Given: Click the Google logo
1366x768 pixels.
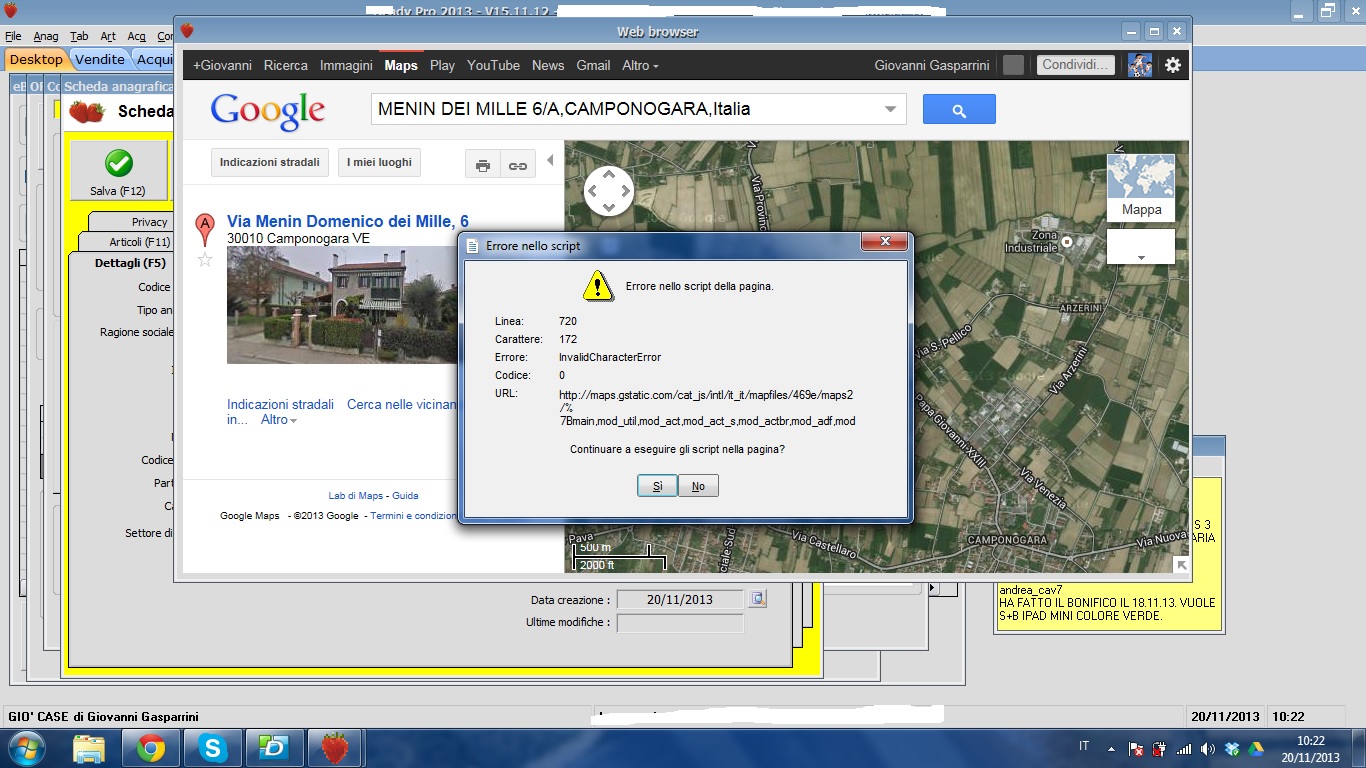Looking at the screenshot, I should [x=268, y=110].
